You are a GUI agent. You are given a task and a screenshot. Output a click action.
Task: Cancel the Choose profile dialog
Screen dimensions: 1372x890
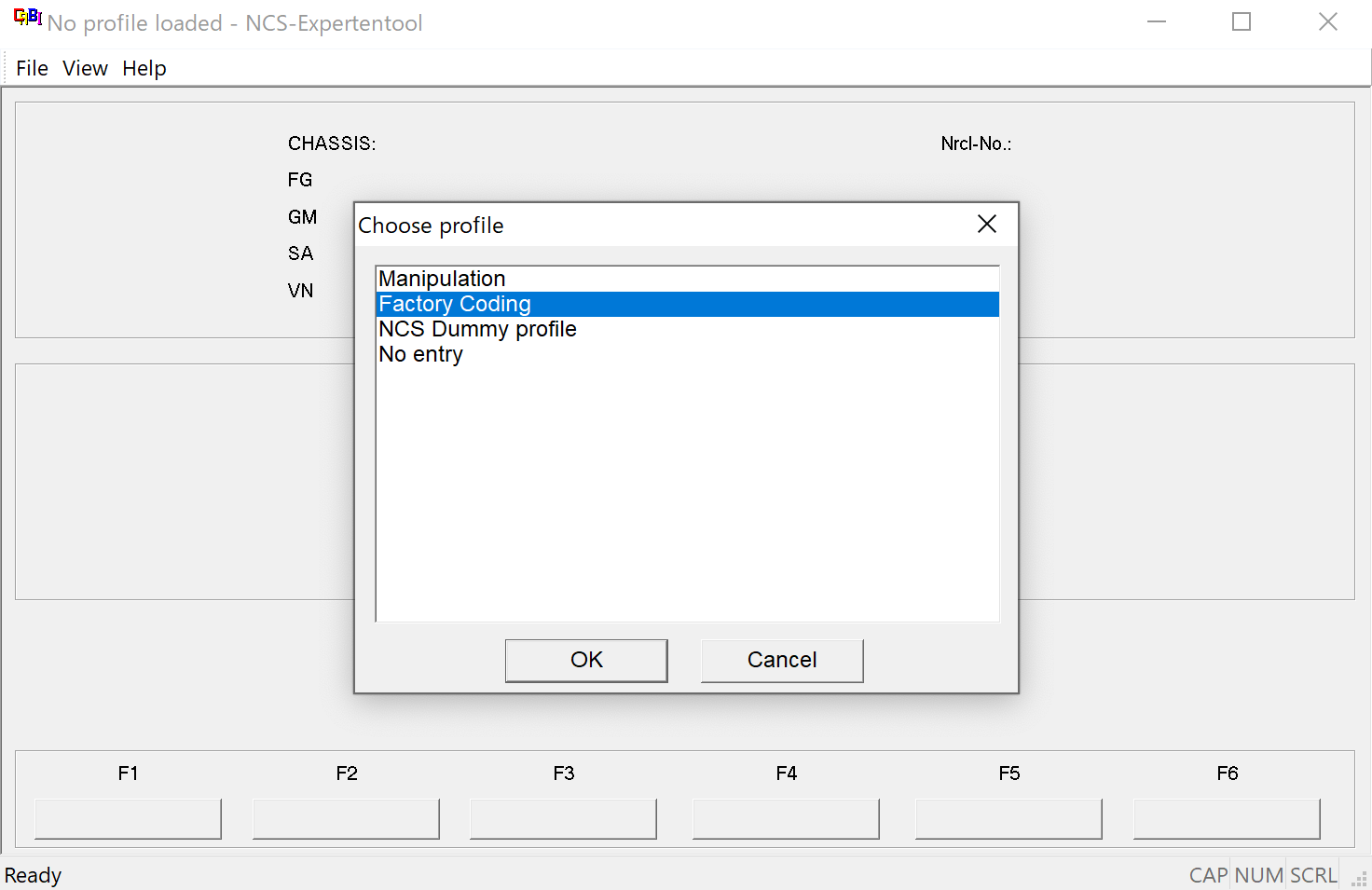coord(782,660)
